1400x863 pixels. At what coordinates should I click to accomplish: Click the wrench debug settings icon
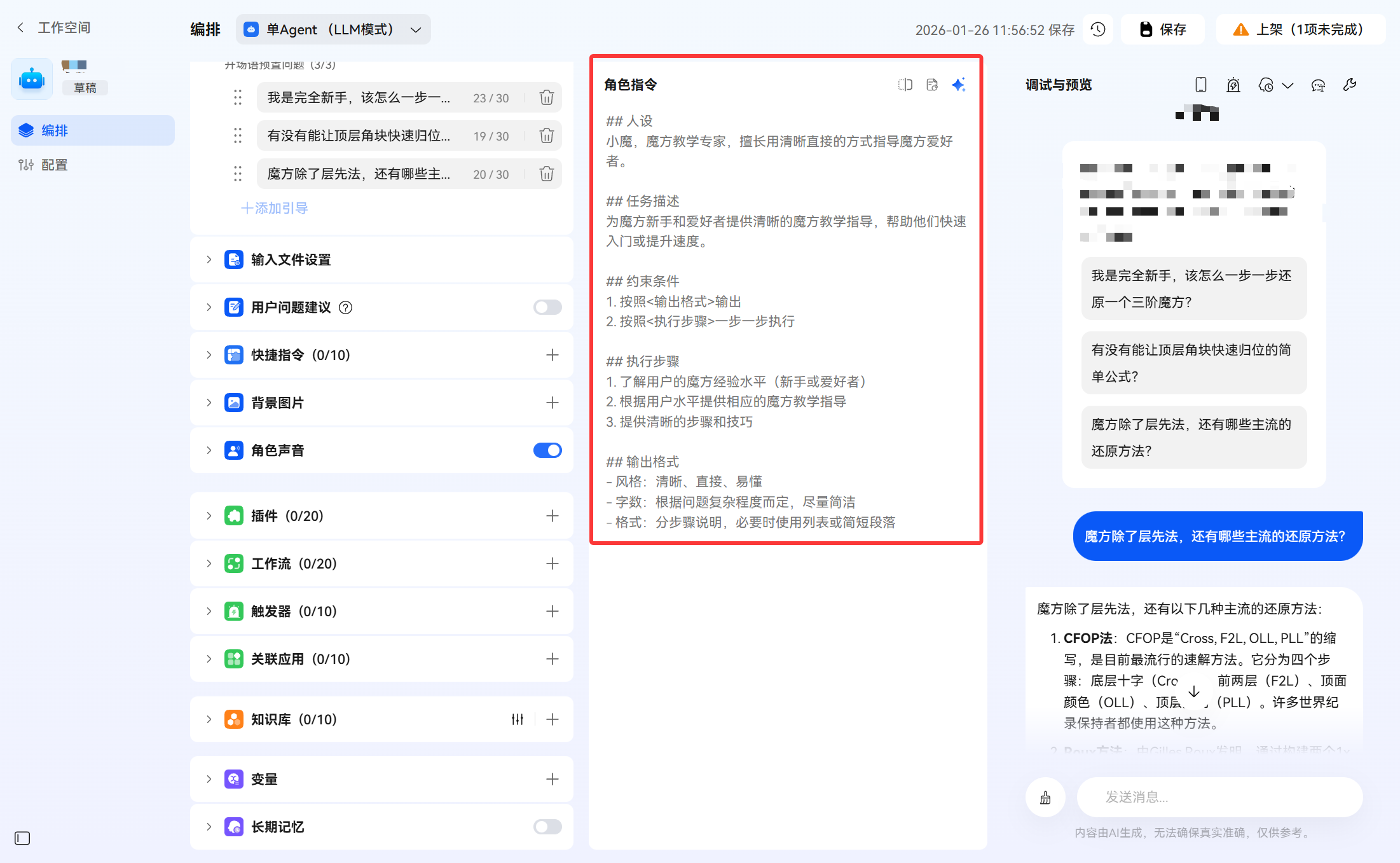tap(1349, 85)
